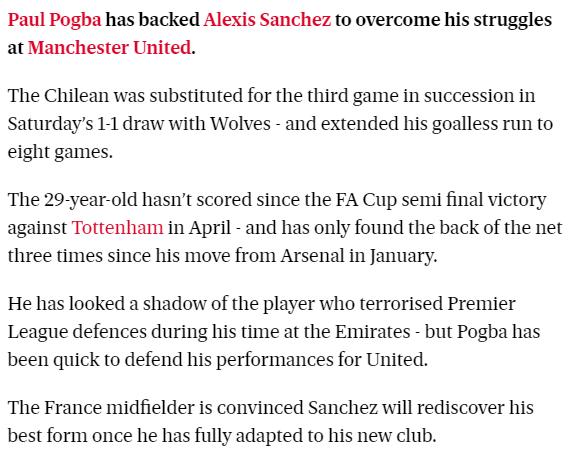The height and width of the screenshot is (469, 570).
Task: Open the Manchester United link
Action: pos(109,47)
